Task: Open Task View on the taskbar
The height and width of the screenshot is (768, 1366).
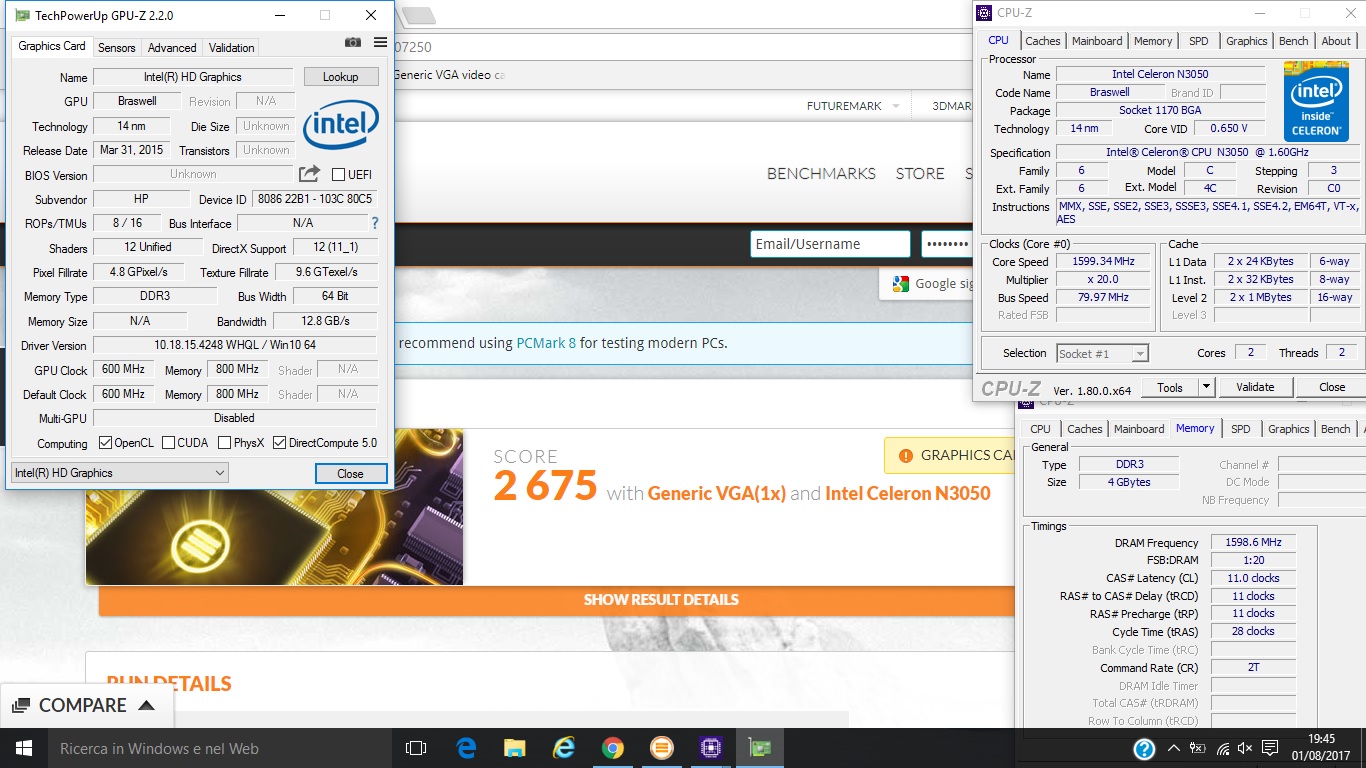Action: (x=416, y=748)
